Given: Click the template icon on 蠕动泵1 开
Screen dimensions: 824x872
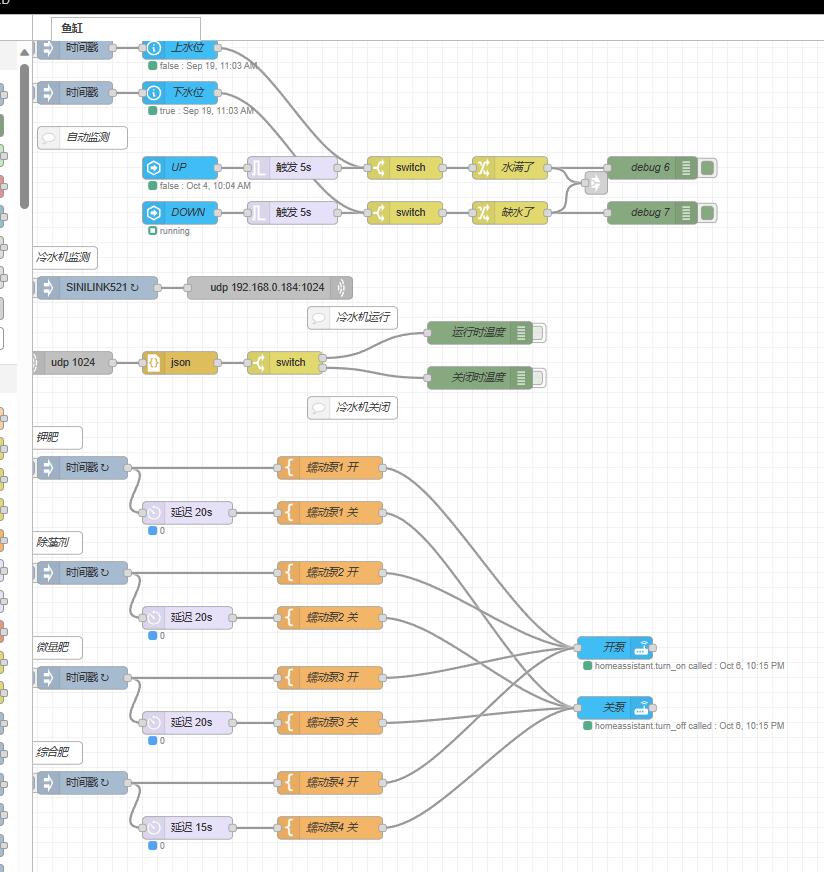Looking at the screenshot, I should tap(289, 467).
